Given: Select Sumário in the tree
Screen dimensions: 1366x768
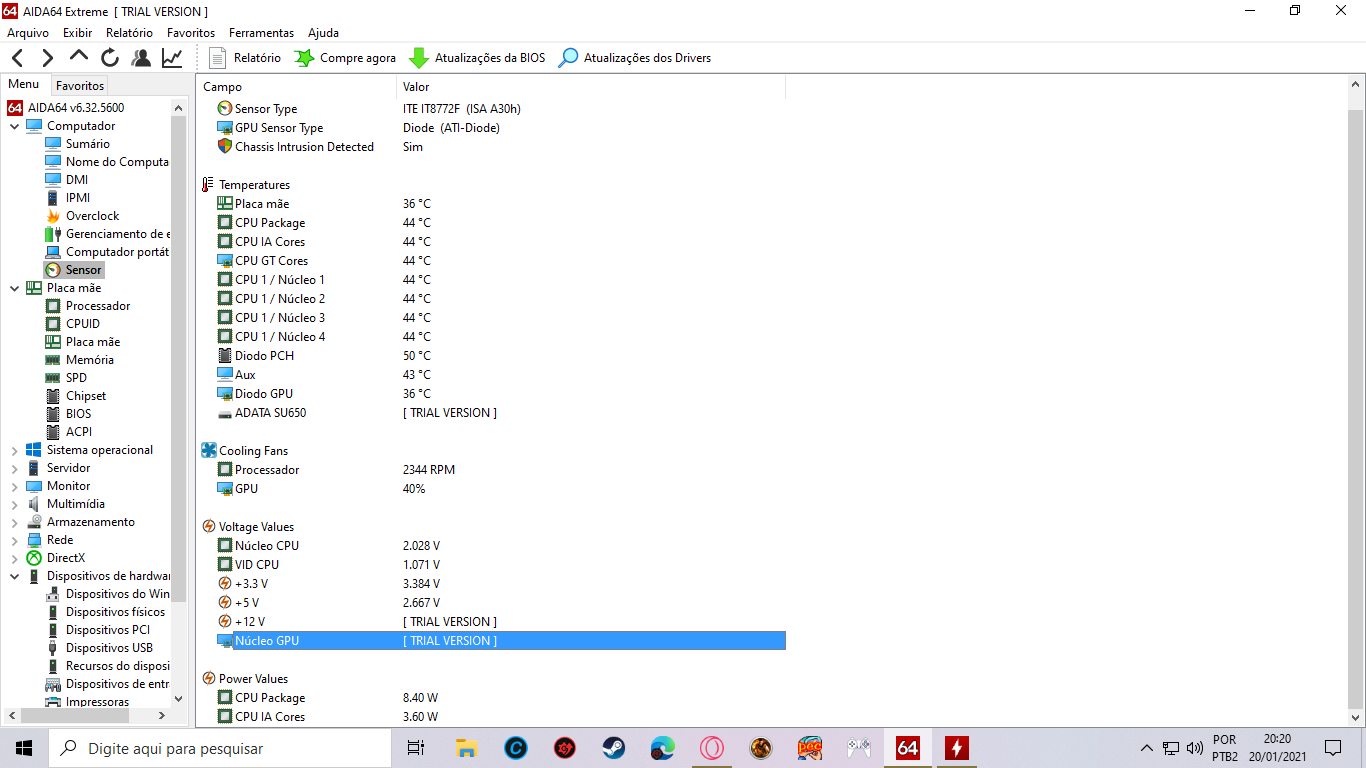Looking at the screenshot, I should coord(87,144).
